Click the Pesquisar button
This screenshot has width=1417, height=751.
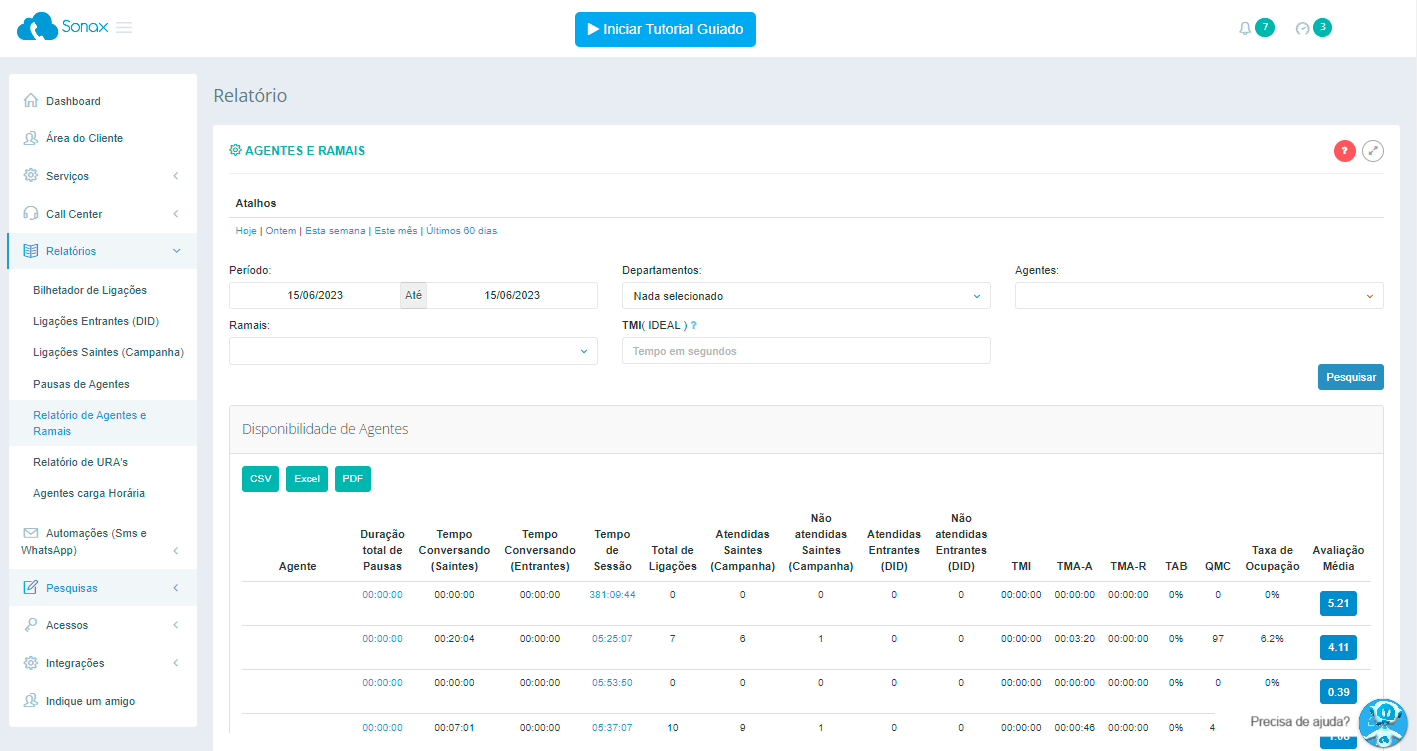pos(1350,377)
